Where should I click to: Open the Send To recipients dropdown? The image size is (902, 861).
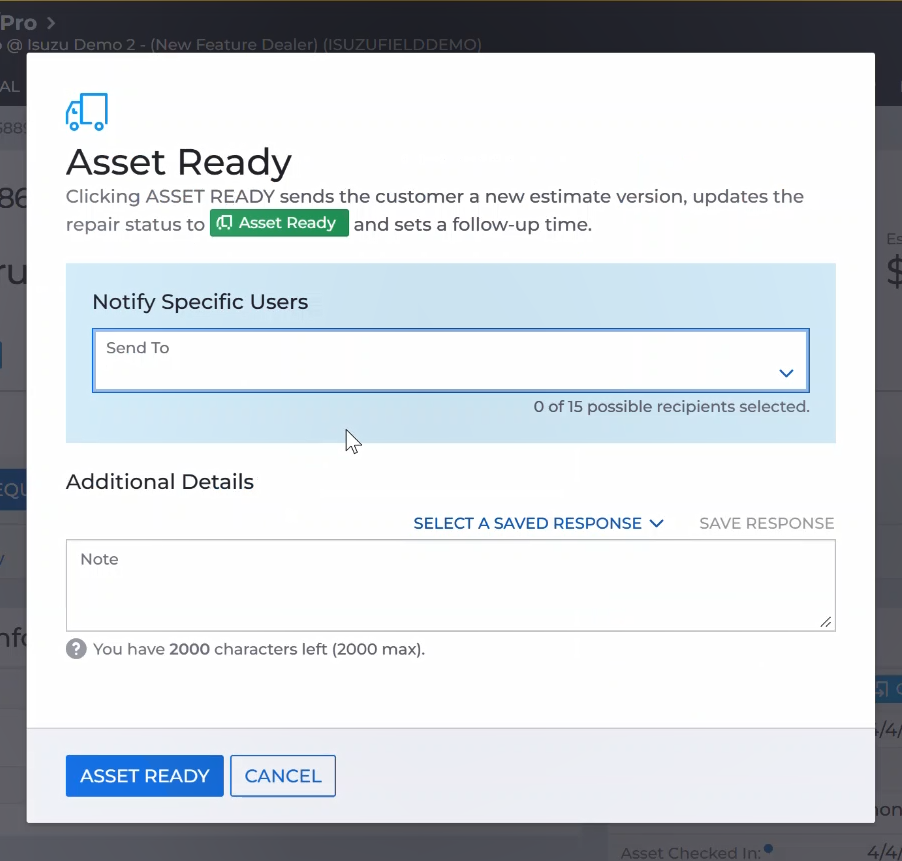[450, 361]
